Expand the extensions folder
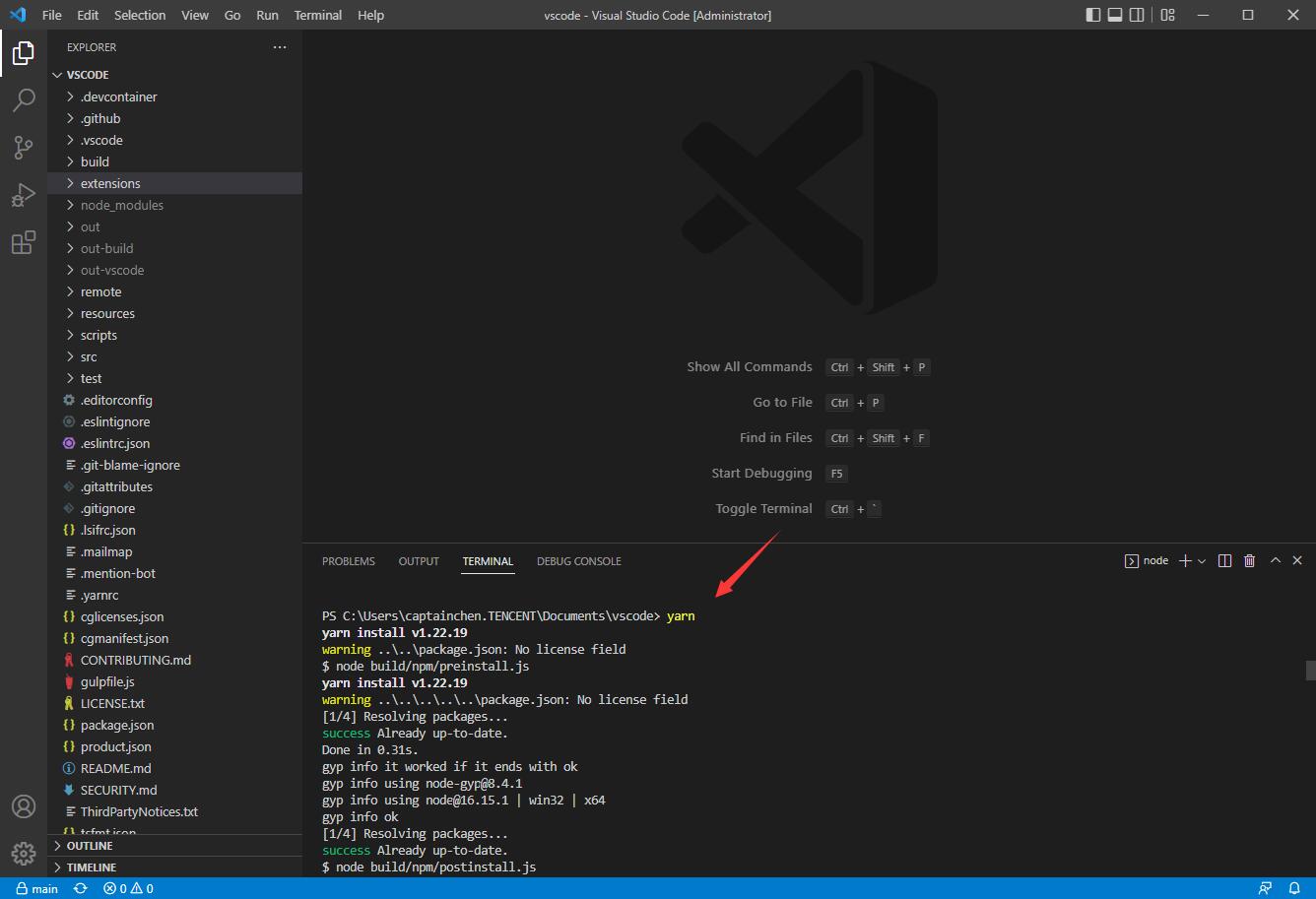The image size is (1316, 899). pos(174,183)
